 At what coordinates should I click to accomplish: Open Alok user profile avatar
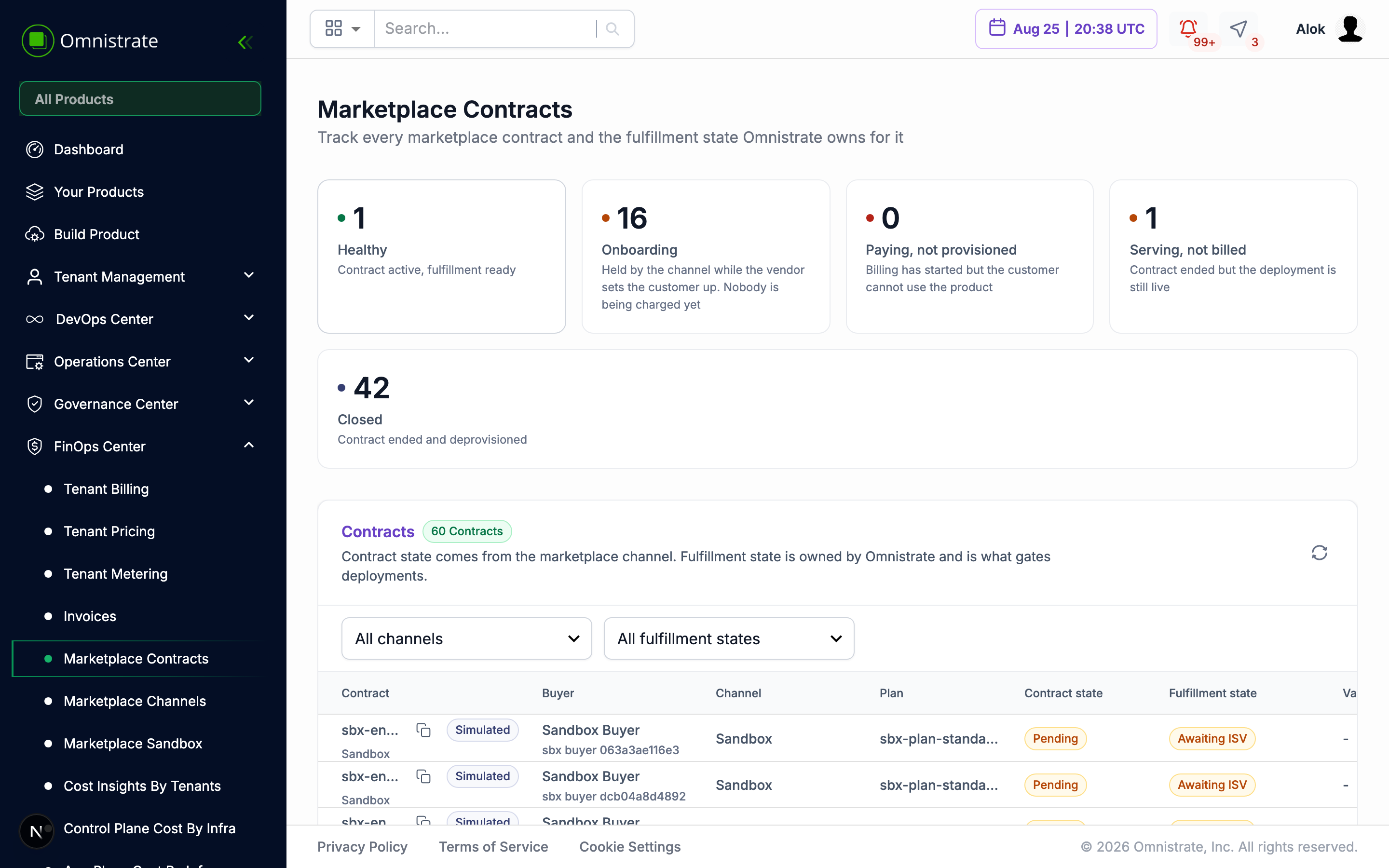[1350, 29]
